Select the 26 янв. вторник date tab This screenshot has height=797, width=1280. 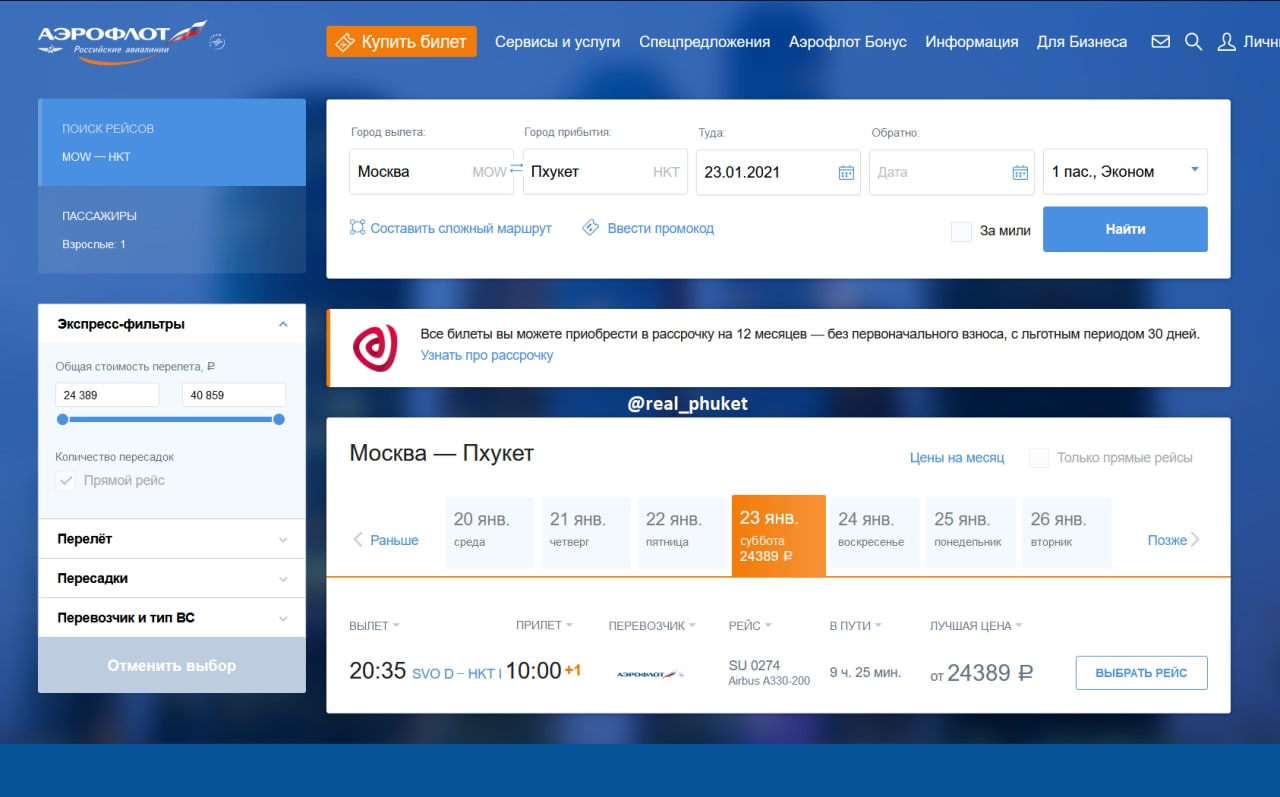pos(1067,532)
